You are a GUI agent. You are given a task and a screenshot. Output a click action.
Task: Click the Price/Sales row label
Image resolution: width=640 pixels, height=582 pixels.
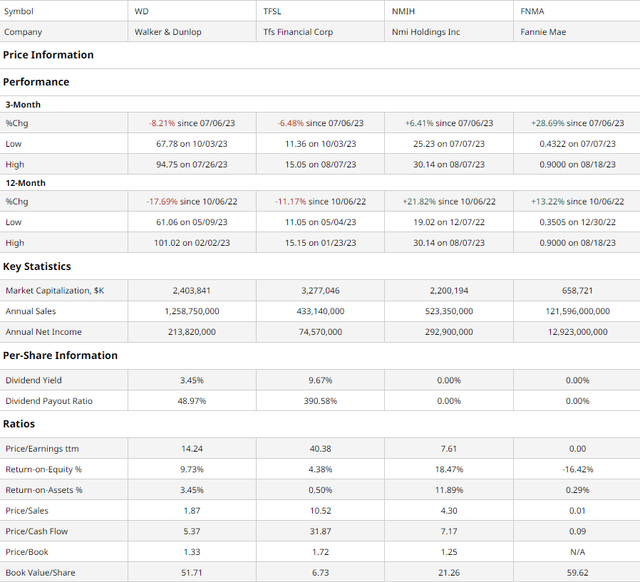tap(27, 511)
